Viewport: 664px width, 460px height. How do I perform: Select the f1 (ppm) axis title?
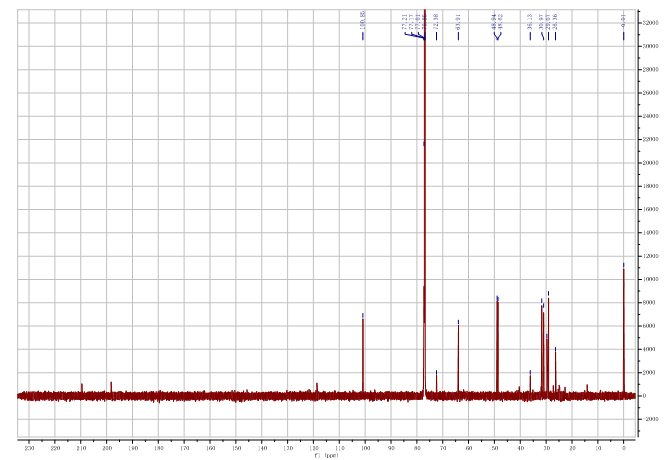tap(326, 456)
